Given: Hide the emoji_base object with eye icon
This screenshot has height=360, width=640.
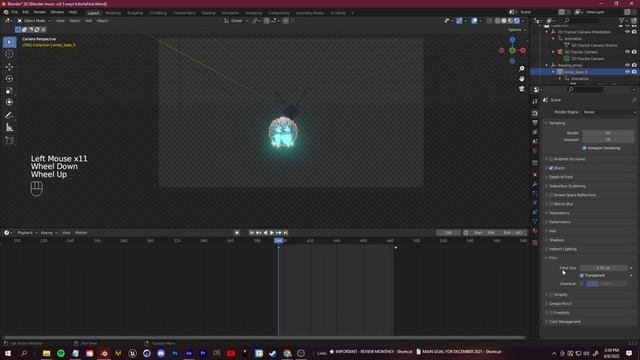Looking at the screenshot, I should coord(627,72).
